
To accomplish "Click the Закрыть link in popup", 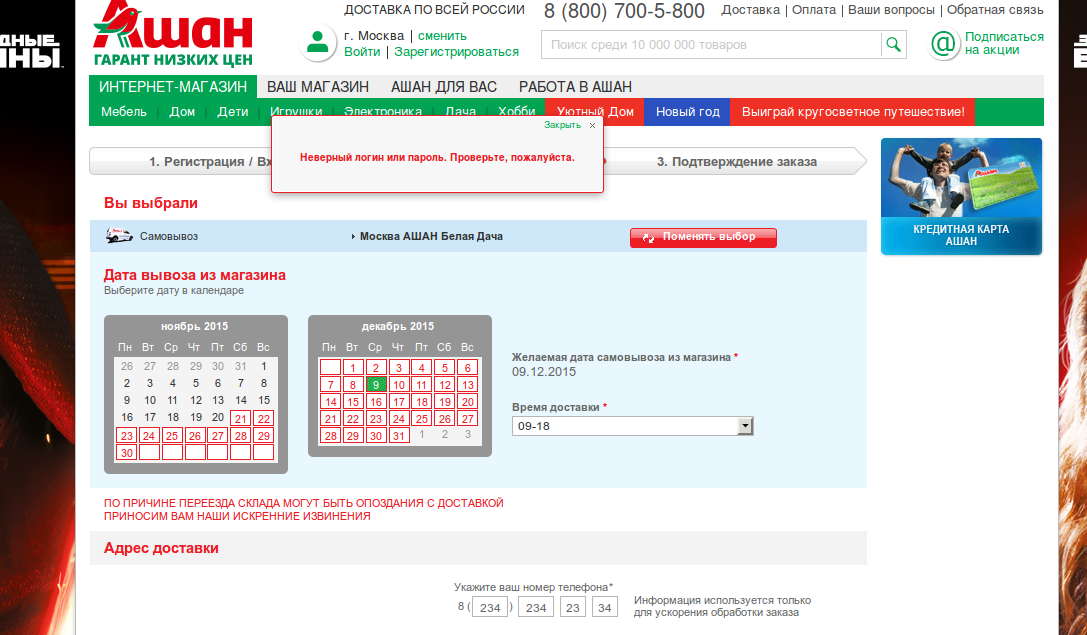I will click(x=562, y=125).
